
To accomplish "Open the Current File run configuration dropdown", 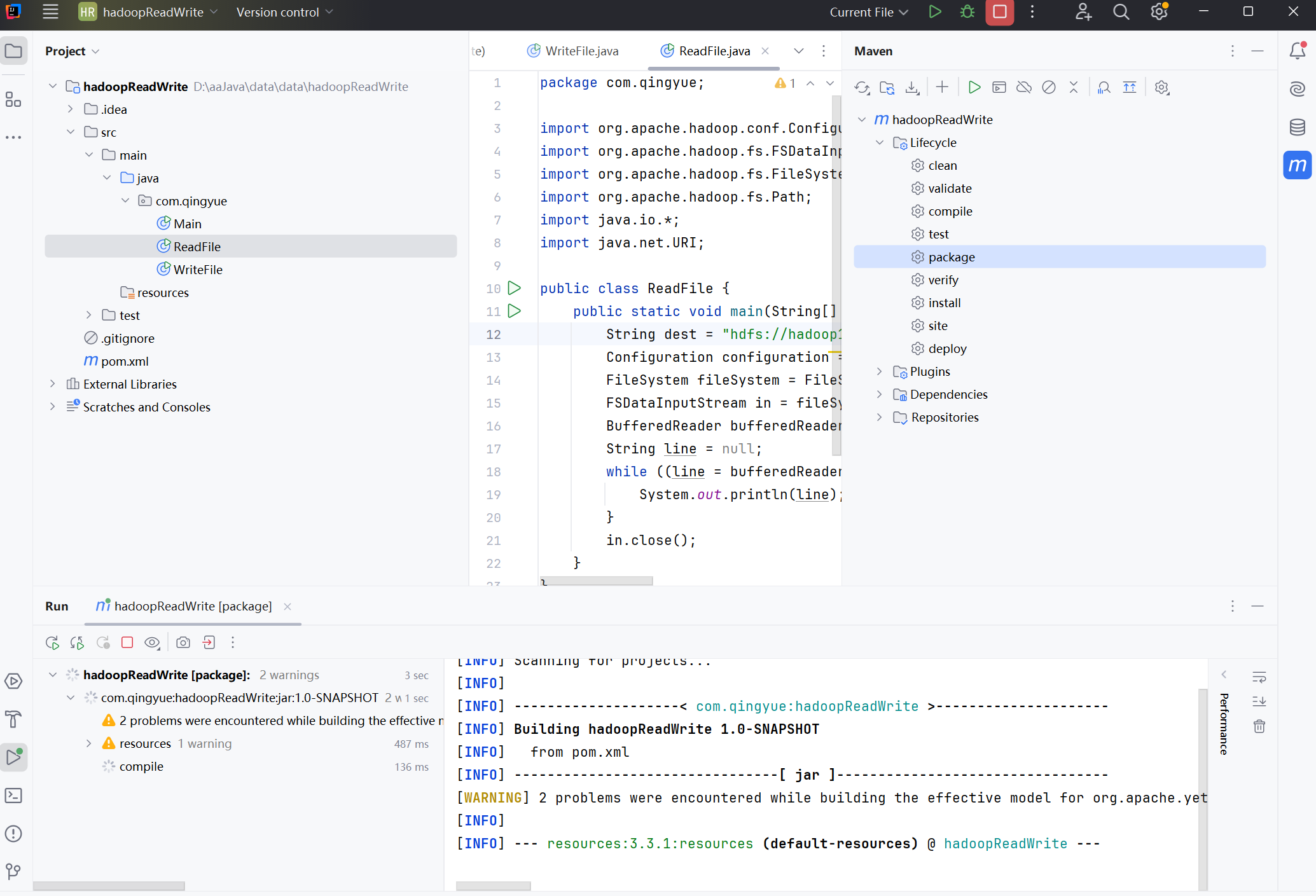I will [868, 12].
